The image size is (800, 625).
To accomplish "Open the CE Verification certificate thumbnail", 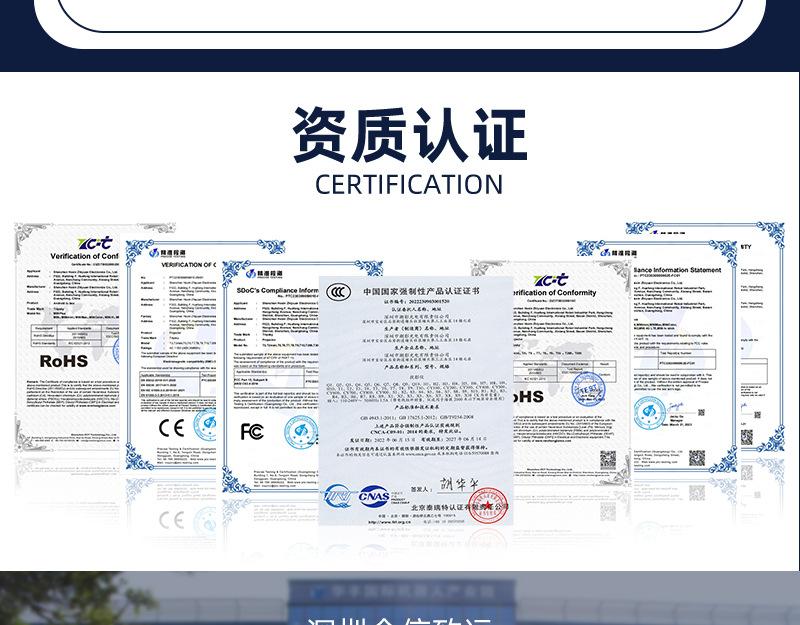I will 173,354.
